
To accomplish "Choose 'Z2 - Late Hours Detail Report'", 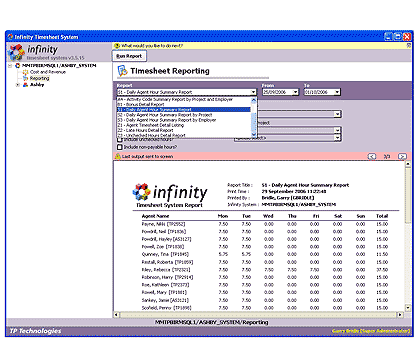I will pos(184,130).
